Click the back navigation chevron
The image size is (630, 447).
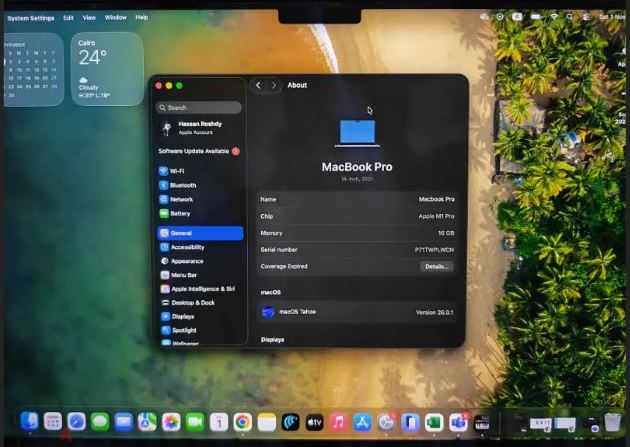coord(258,86)
